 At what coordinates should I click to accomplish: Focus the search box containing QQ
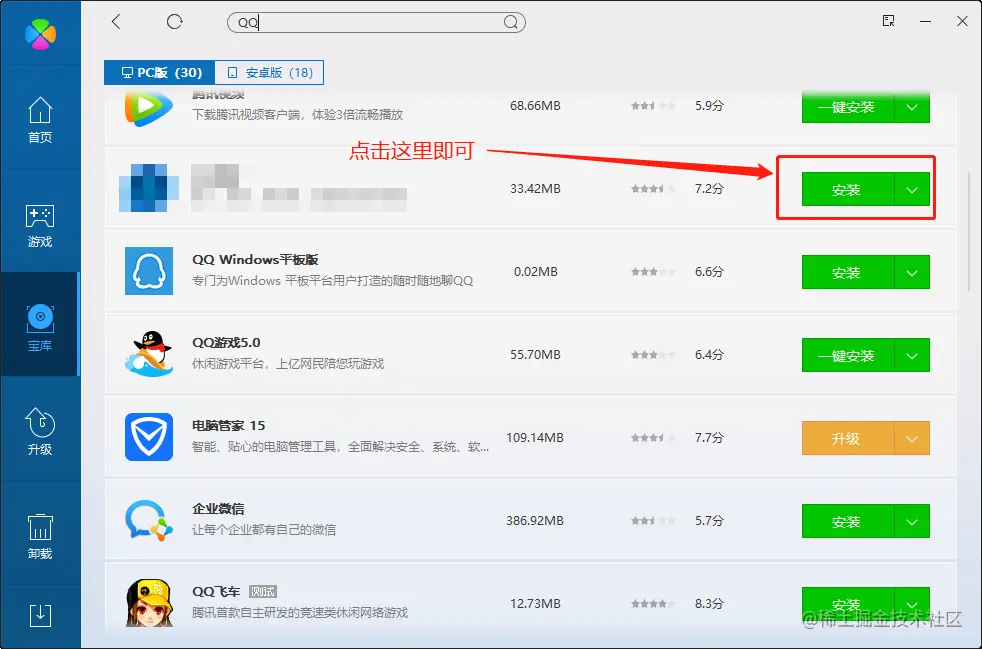376,23
